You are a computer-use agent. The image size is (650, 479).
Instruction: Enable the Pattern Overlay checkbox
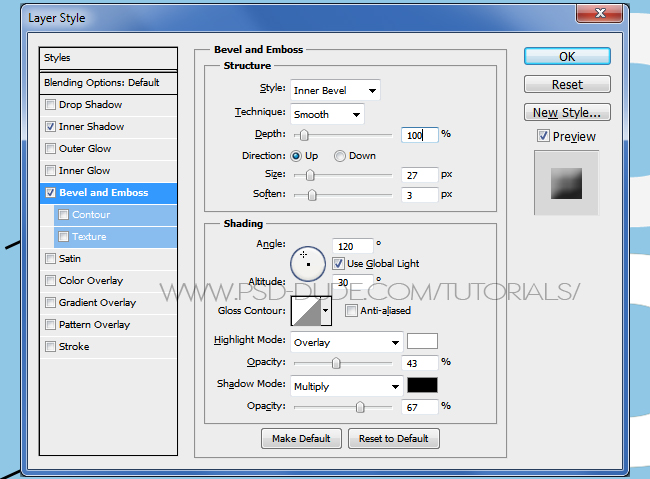pyautogui.click(x=50, y=324)
